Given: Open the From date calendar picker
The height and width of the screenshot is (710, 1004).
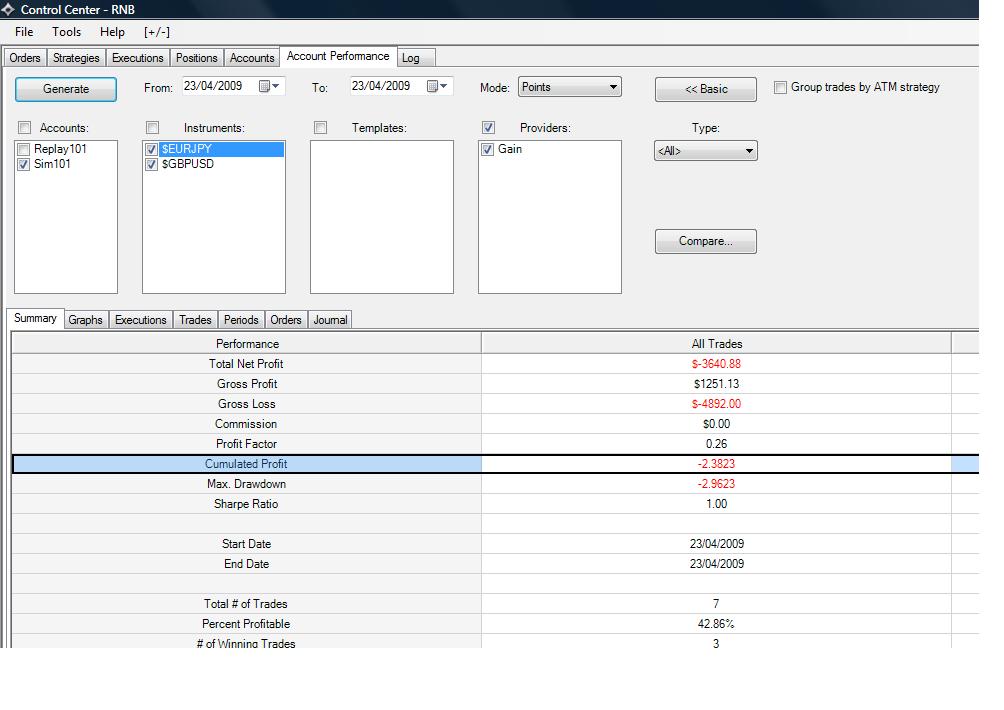Looking at the screenshot, I should click(x=269, y=86).
